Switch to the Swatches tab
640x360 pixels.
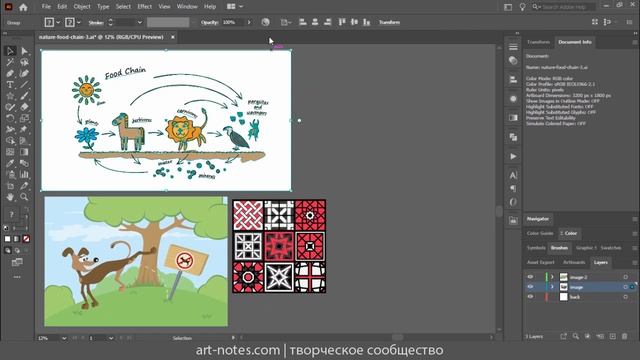611,248
